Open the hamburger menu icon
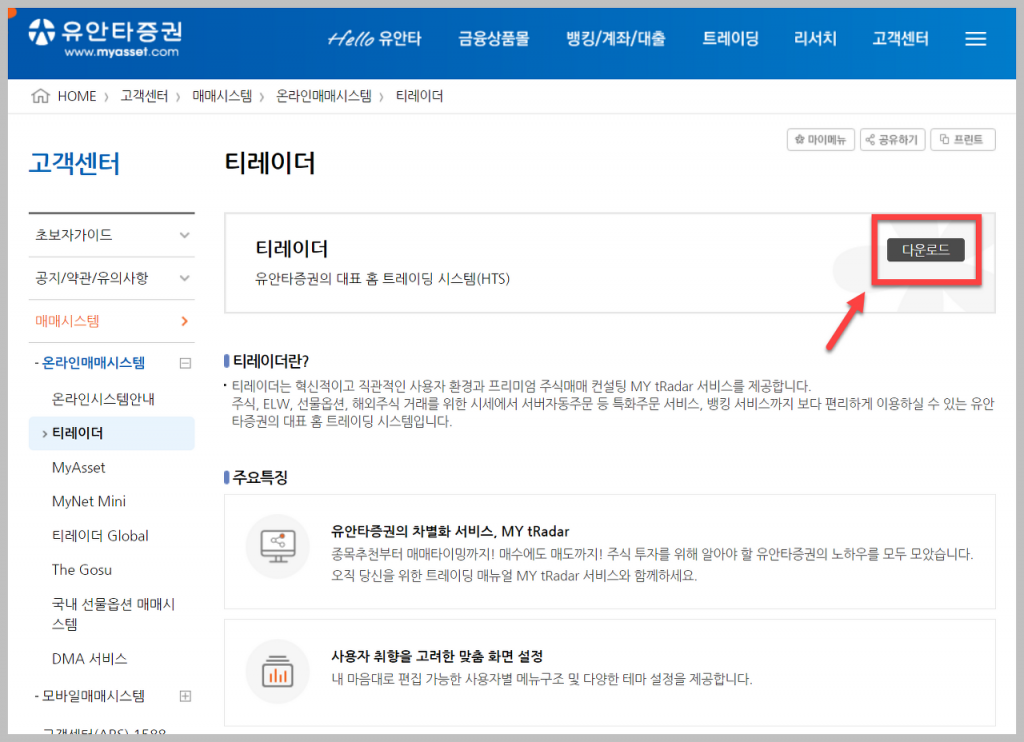The width and height of the screenshot is (1024, 742). point(975,39)
